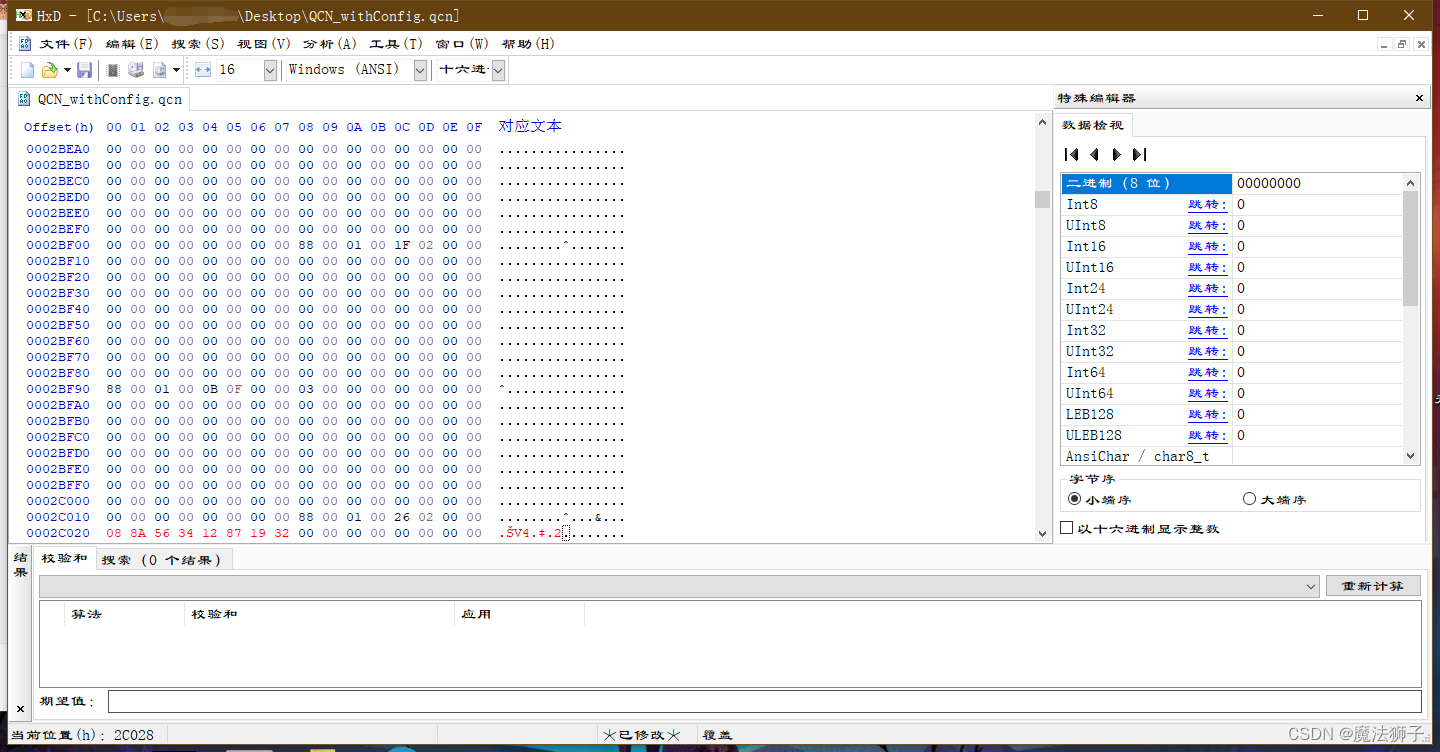Step forward one byte in data inspector
Viewport: 1440px width, 752px height.
coord(1117,154)
